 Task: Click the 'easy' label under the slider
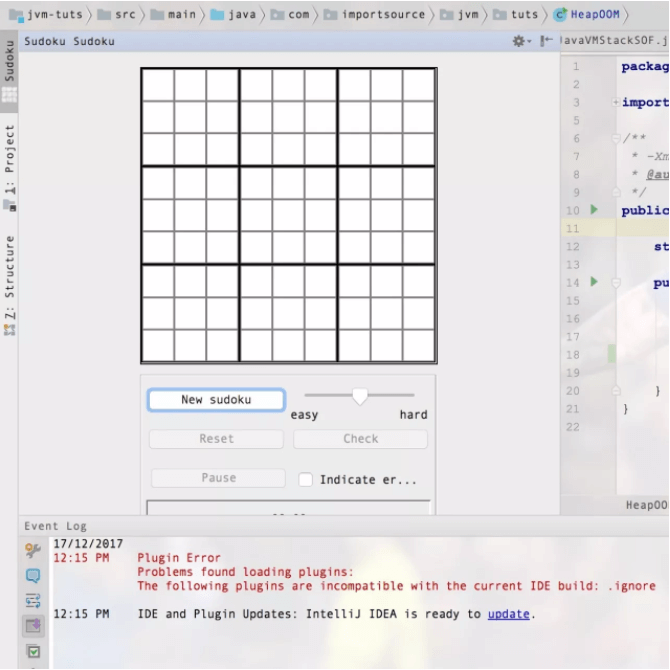(x=304, y=414)
